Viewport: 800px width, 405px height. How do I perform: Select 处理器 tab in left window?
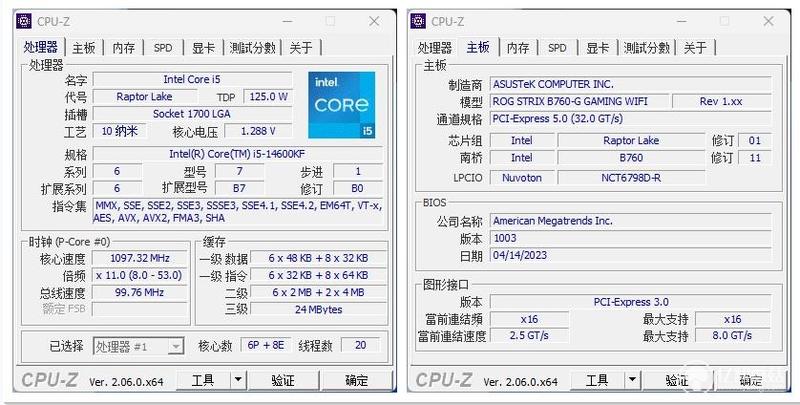[40, 47]
